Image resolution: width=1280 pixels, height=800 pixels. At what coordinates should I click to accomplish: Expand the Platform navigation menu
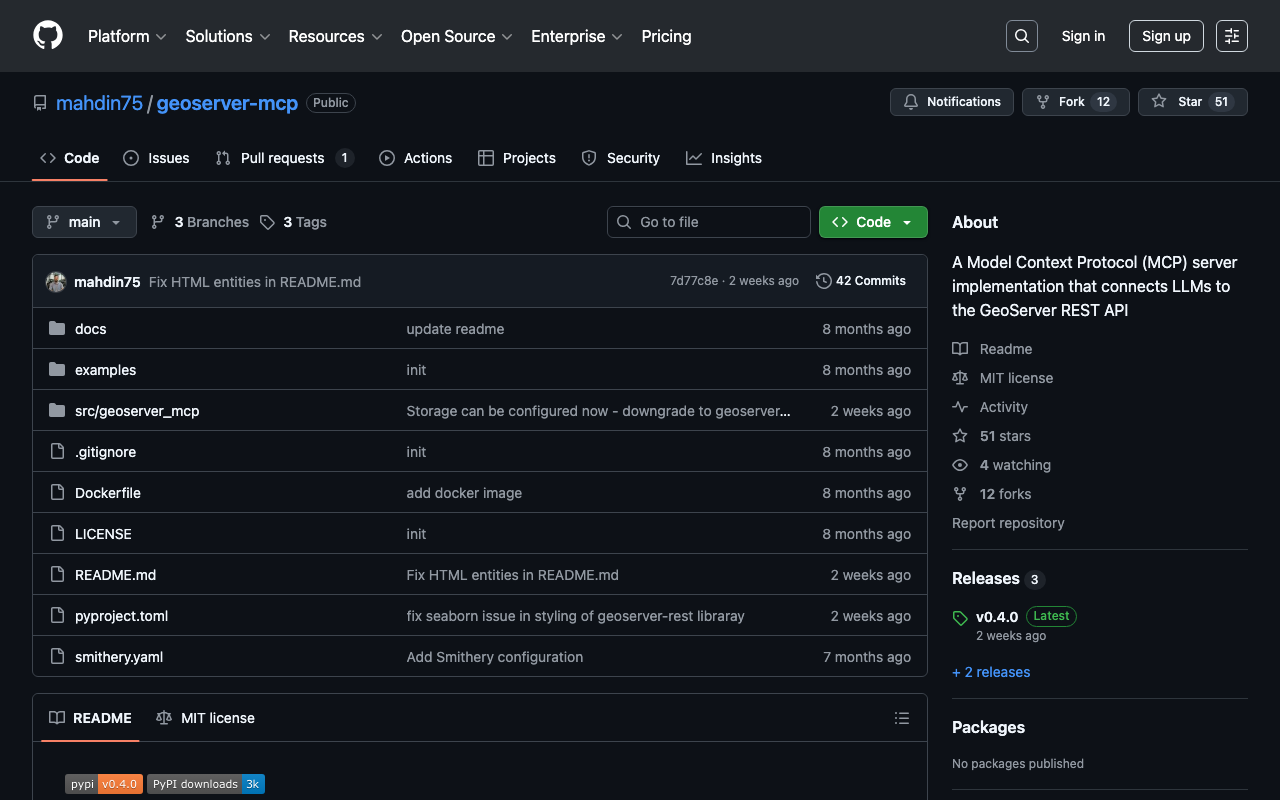click(127, 36)
